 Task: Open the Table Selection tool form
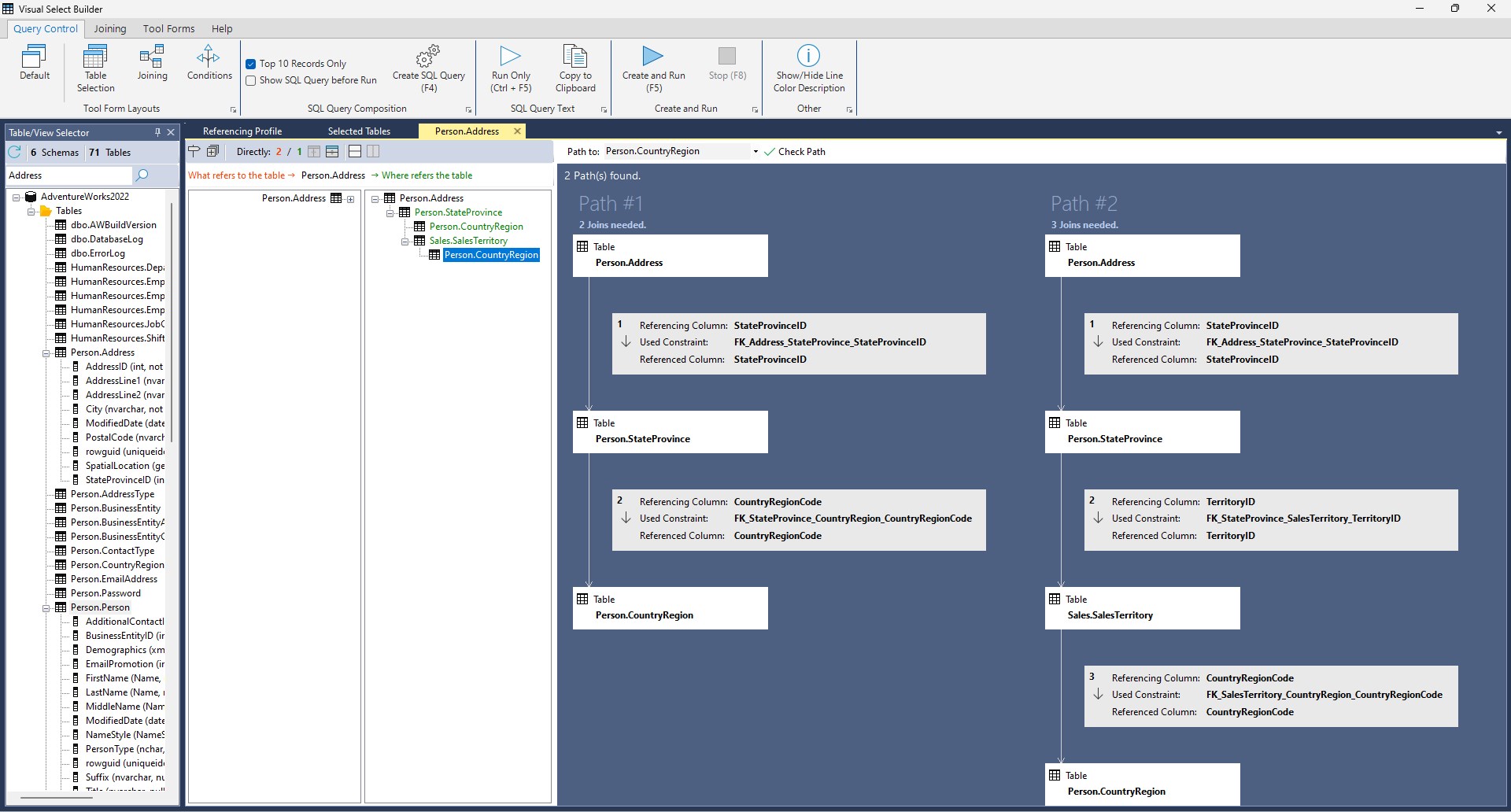(95, 68)
